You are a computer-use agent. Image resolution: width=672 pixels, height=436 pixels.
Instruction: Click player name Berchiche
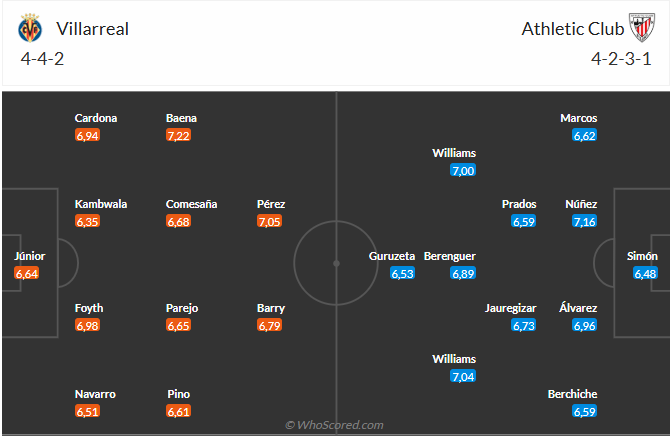point(573,394)
